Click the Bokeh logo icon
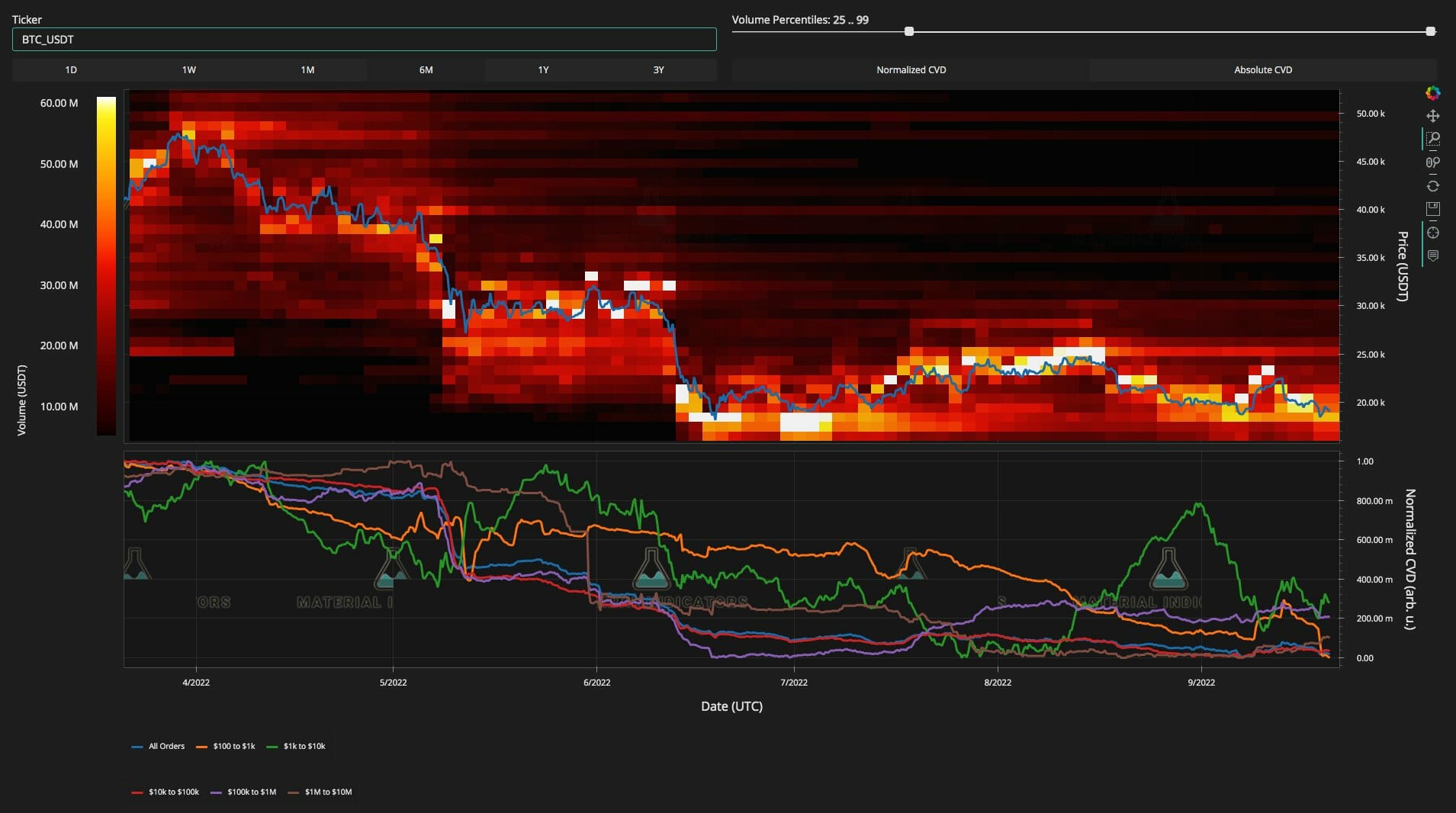The height and width of the screenshot is (813, 1456). (1432, 93)
